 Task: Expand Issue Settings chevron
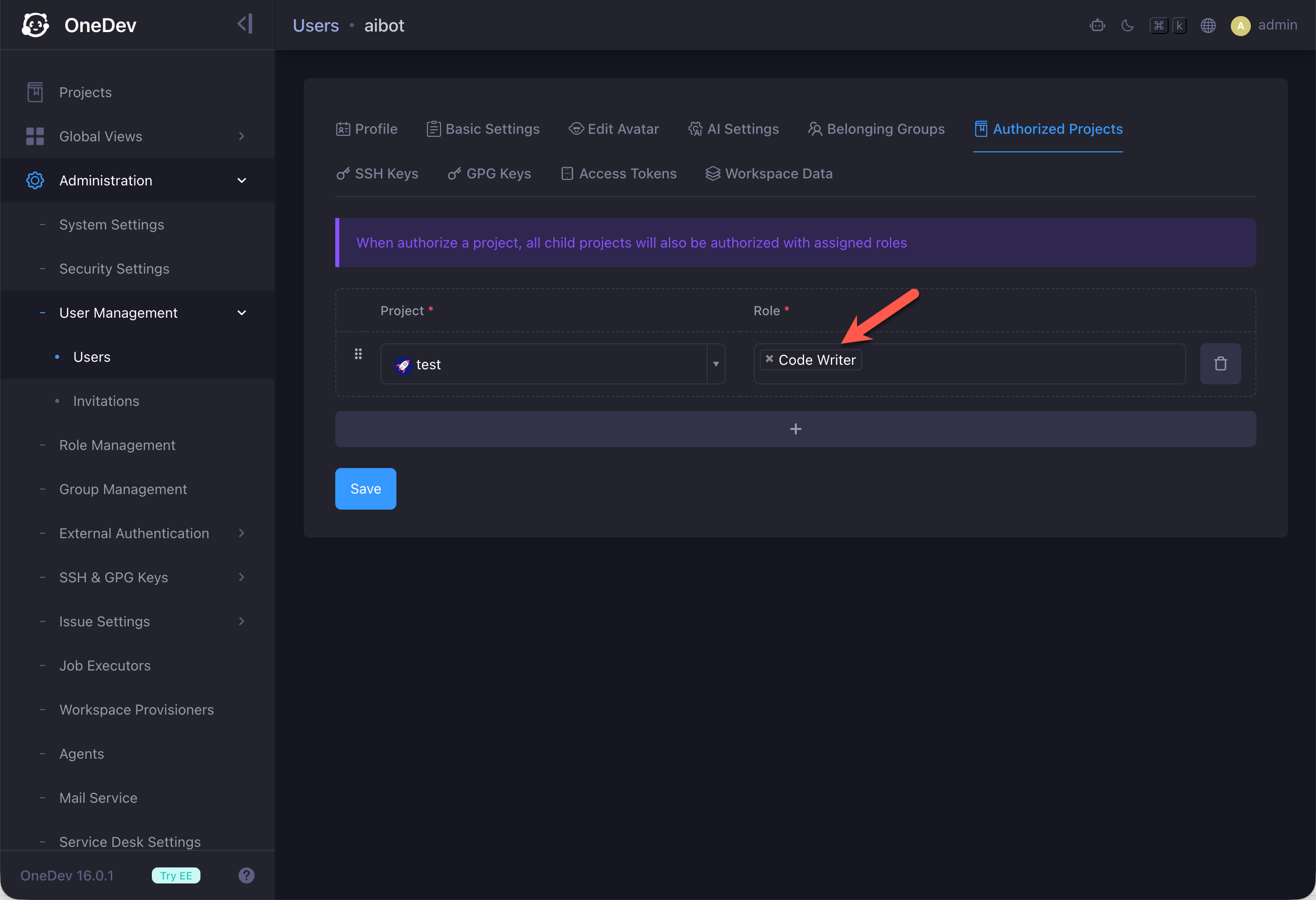(242, 621)
